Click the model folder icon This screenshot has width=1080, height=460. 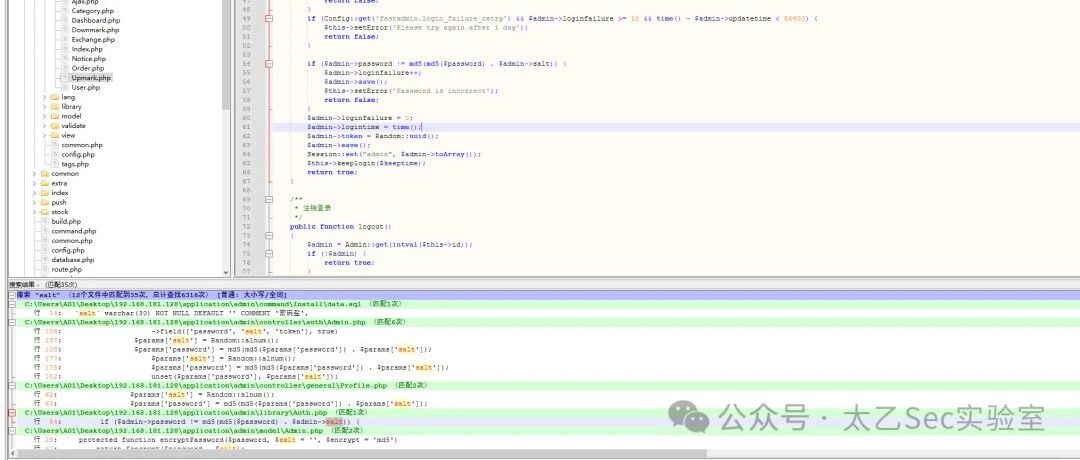click(55, 116)
